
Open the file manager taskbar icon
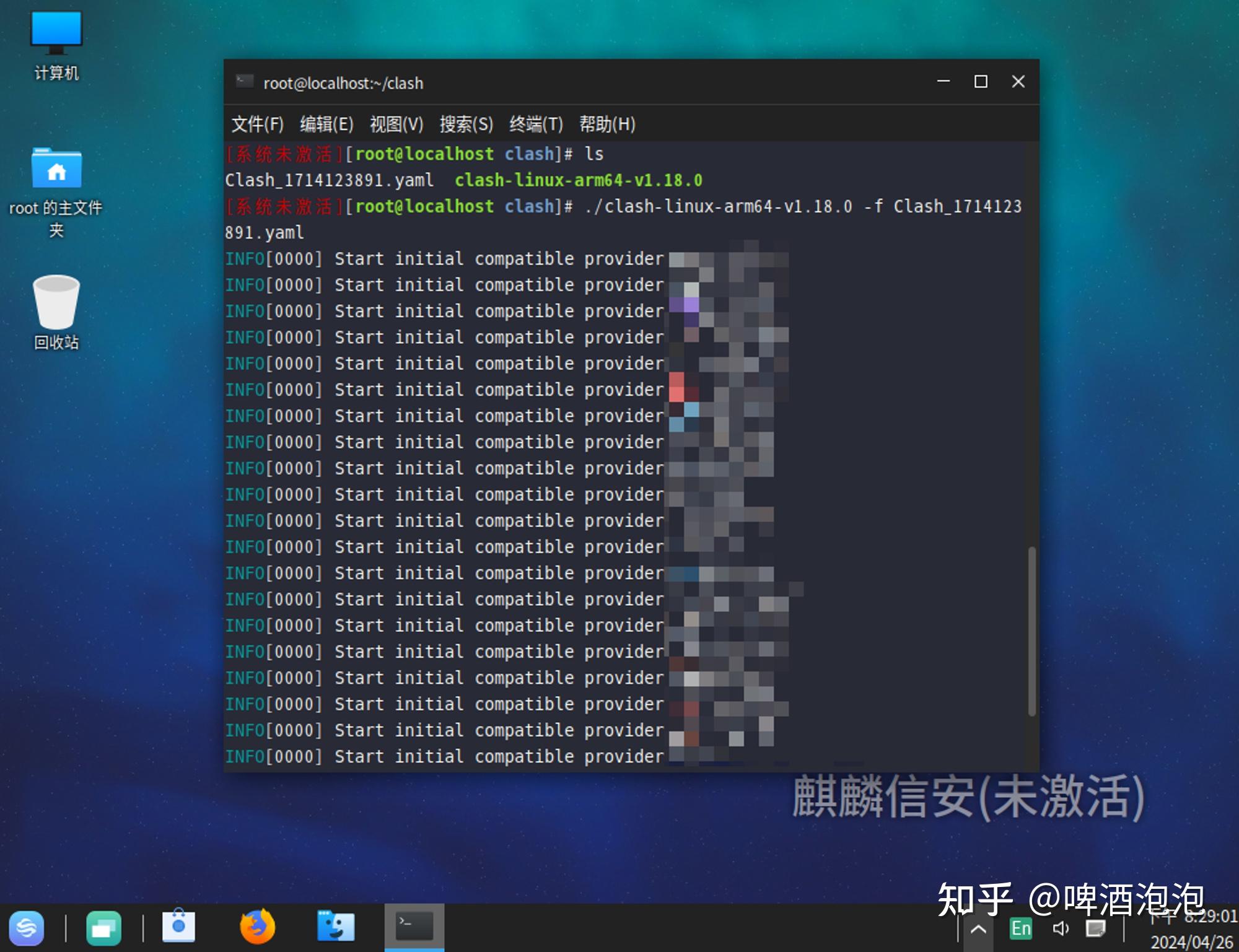(x=335, y=927)
